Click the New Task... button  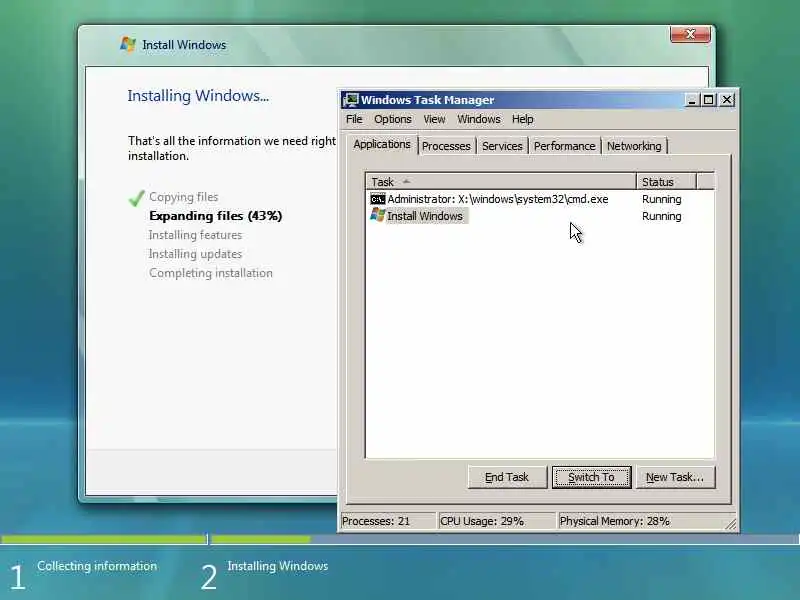pos(675,477)
